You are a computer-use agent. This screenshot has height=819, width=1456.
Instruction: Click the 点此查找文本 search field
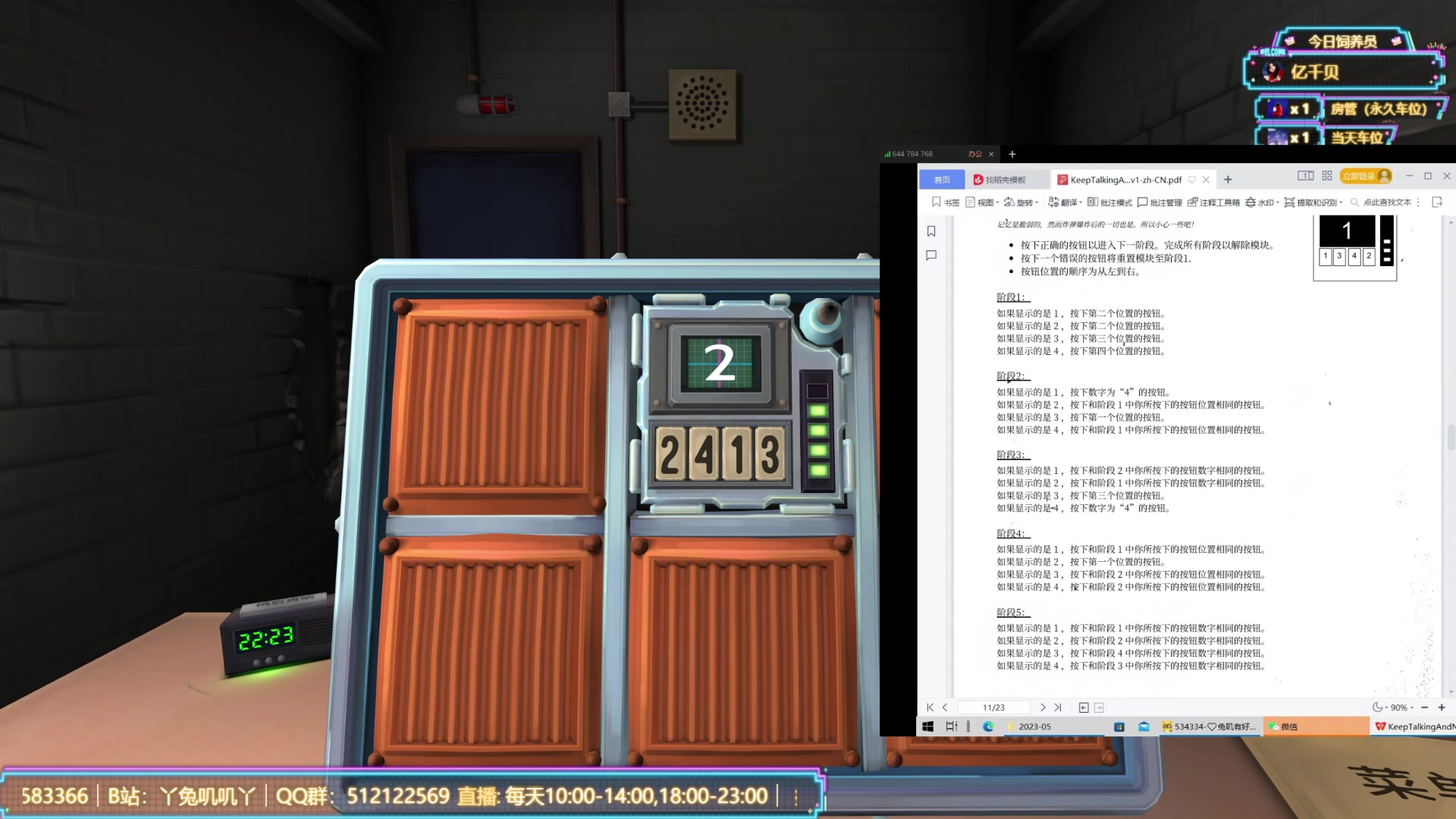click(1381, 202)
